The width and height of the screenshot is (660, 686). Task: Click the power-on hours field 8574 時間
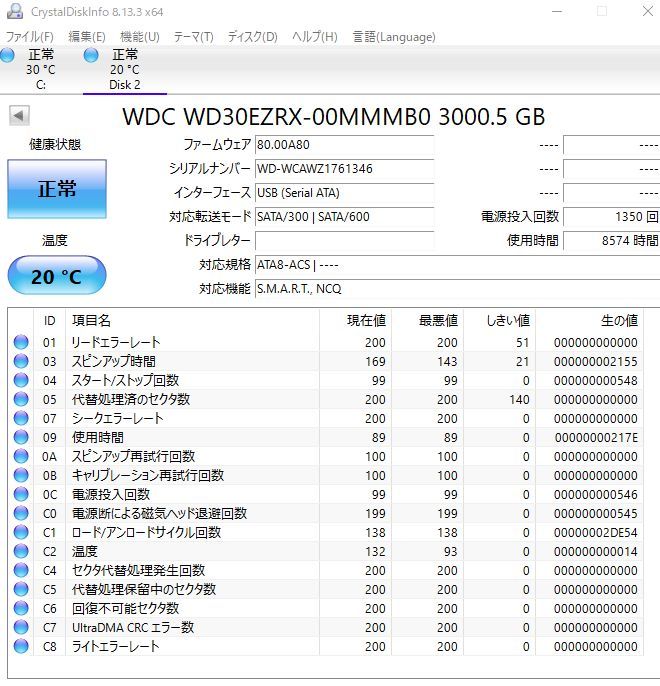[611, 241]
